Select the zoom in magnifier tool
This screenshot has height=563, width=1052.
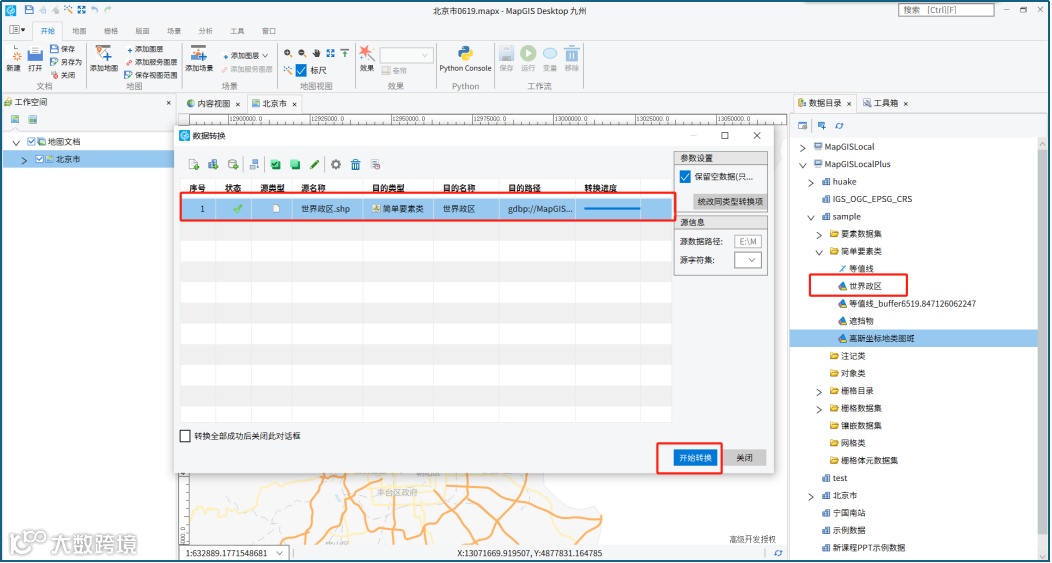pos(288,53)
